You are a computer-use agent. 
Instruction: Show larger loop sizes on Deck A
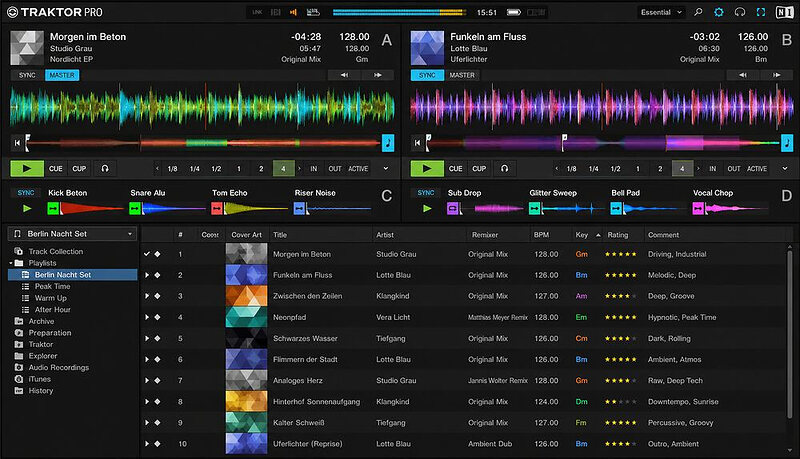pos(299,168)
